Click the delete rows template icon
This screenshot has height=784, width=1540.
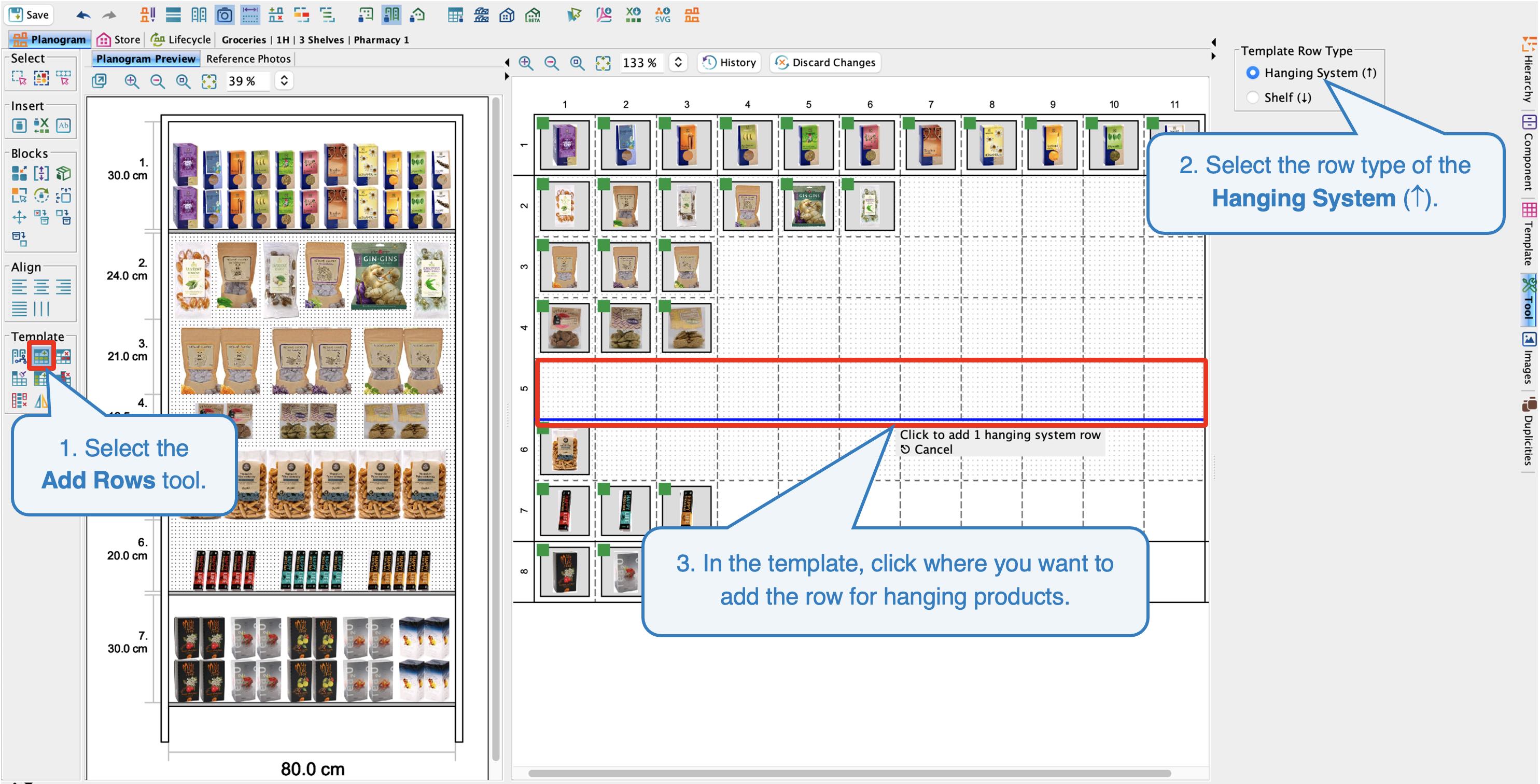[x=63, y=356]
